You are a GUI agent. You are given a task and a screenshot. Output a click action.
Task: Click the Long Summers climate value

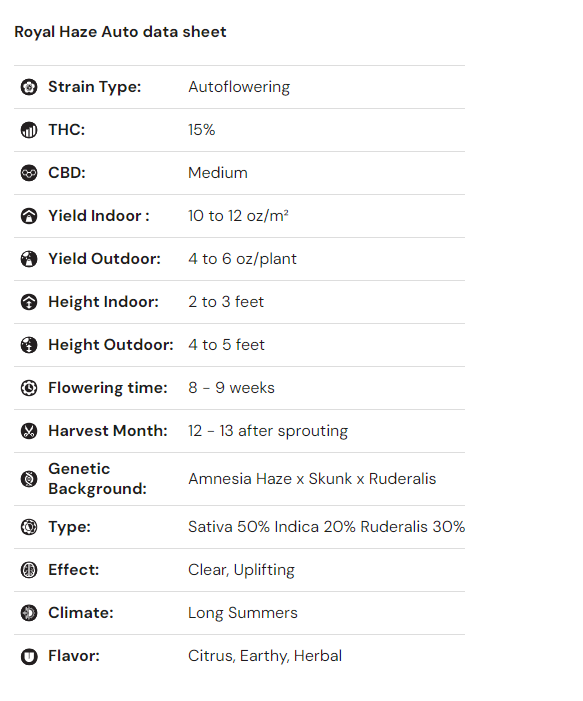243,613
